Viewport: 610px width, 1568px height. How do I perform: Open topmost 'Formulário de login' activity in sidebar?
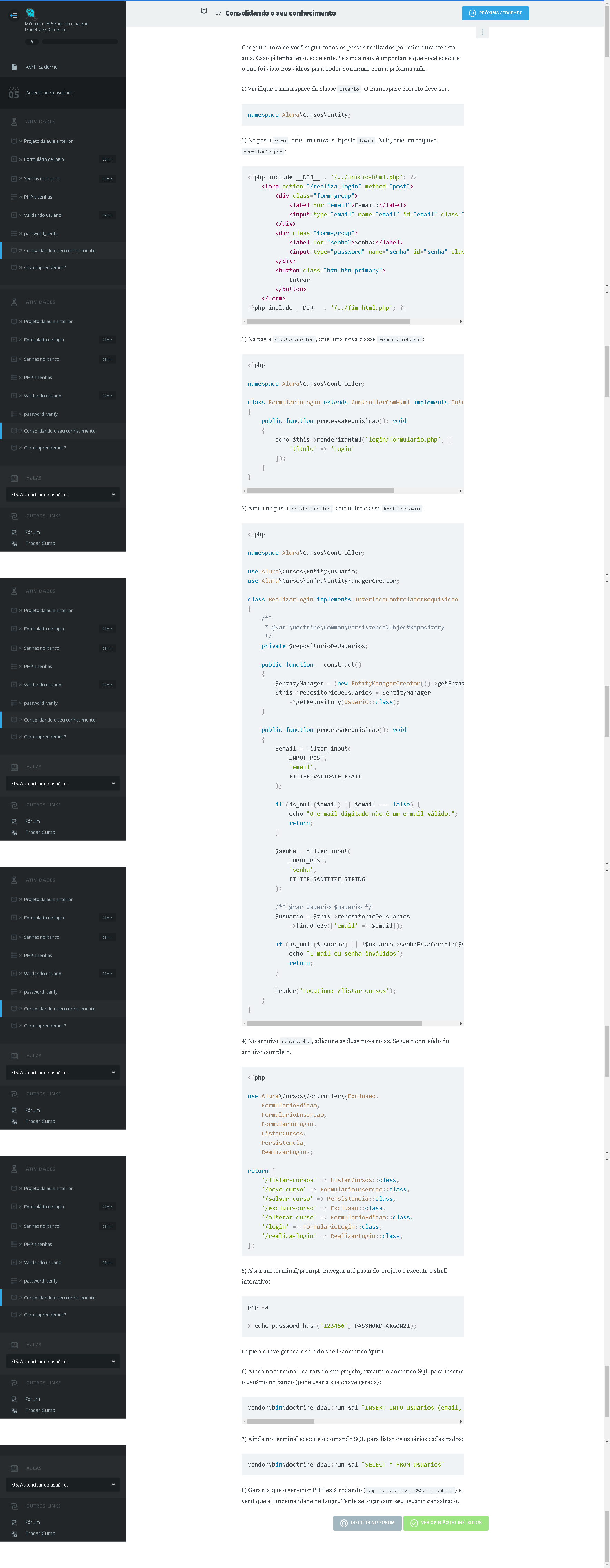[44, 159]
